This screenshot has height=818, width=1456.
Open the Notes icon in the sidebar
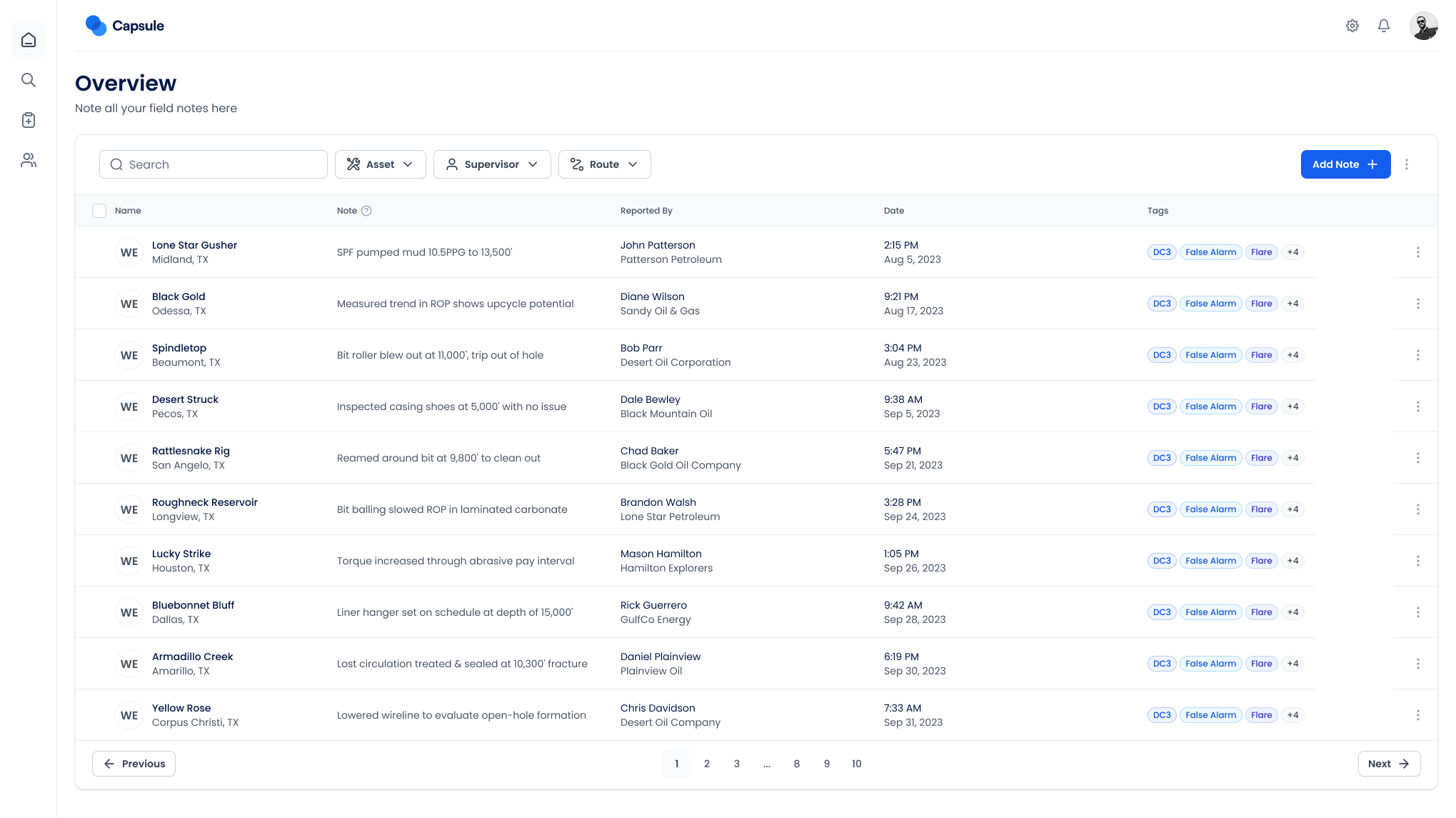click(x=28, y=120)
